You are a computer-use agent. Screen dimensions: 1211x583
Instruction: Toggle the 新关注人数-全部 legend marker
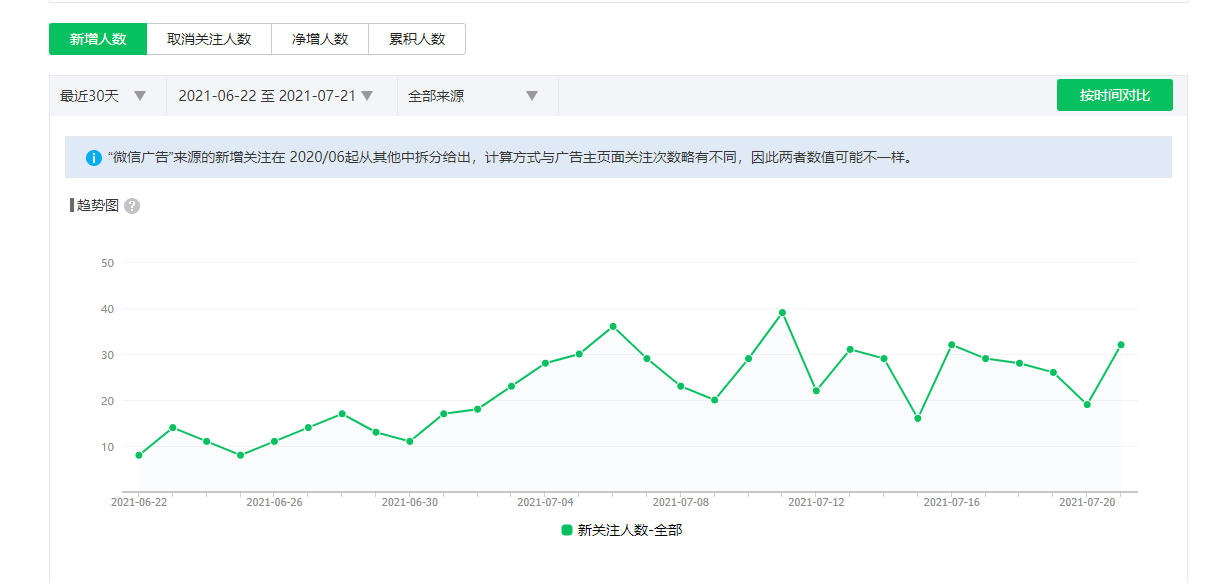(x=567, y=530)
